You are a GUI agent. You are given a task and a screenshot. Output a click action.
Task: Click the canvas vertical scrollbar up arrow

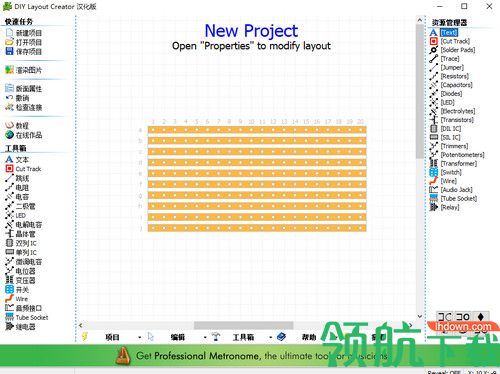[x=420, y=20]
